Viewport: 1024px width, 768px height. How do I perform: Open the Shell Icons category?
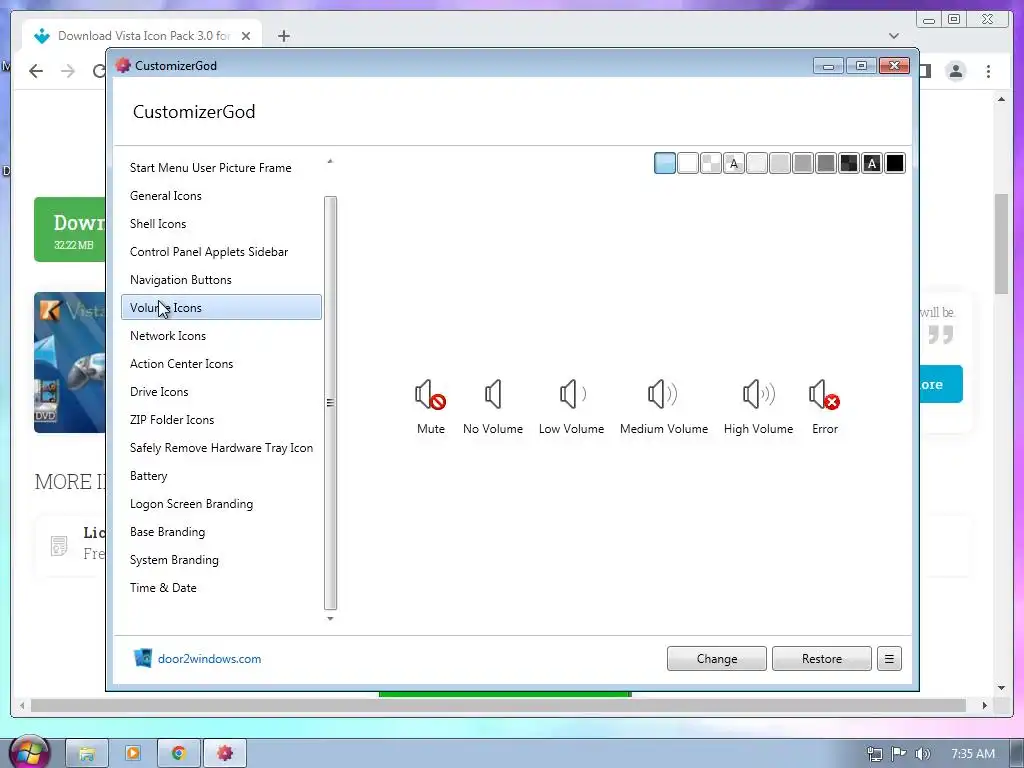pyautogui.click(x=221, y=224)
